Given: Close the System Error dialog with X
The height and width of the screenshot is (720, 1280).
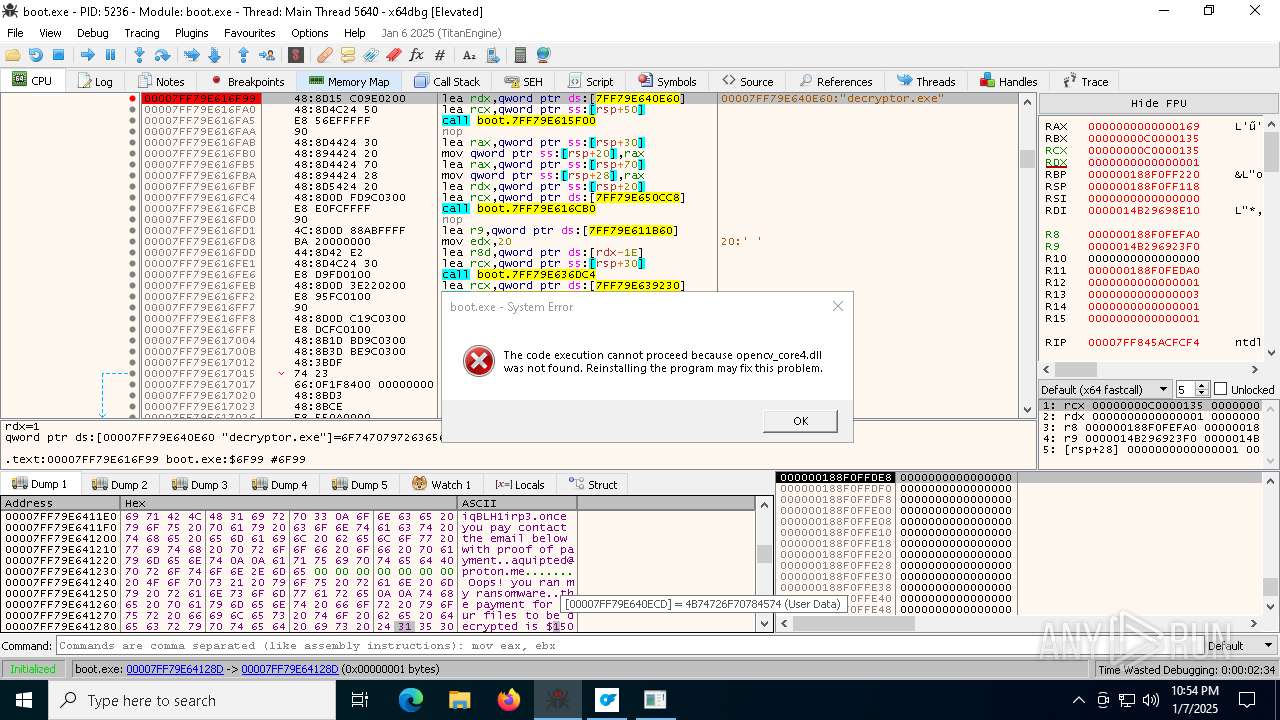Looking at the screenshot, I should click(x=838, y=306).
